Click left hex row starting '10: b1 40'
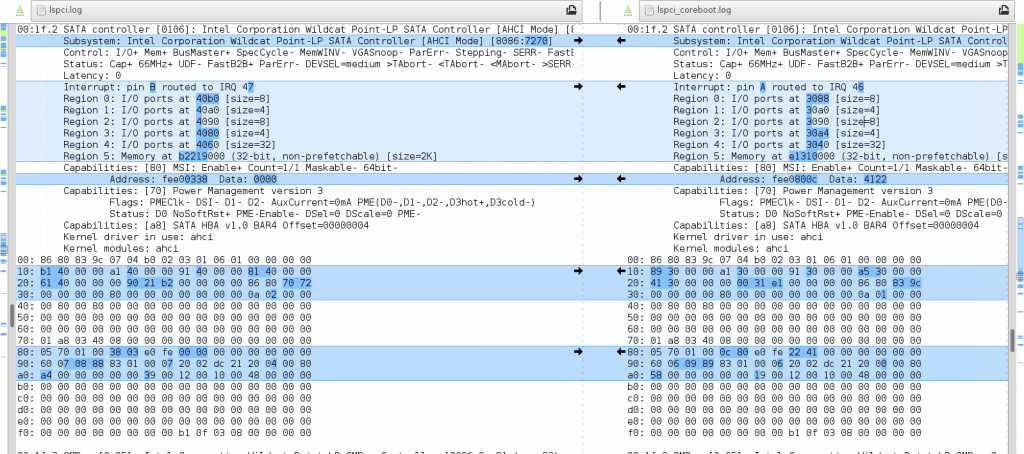Viewport: 1024px width, 454px height. (165, 270)
